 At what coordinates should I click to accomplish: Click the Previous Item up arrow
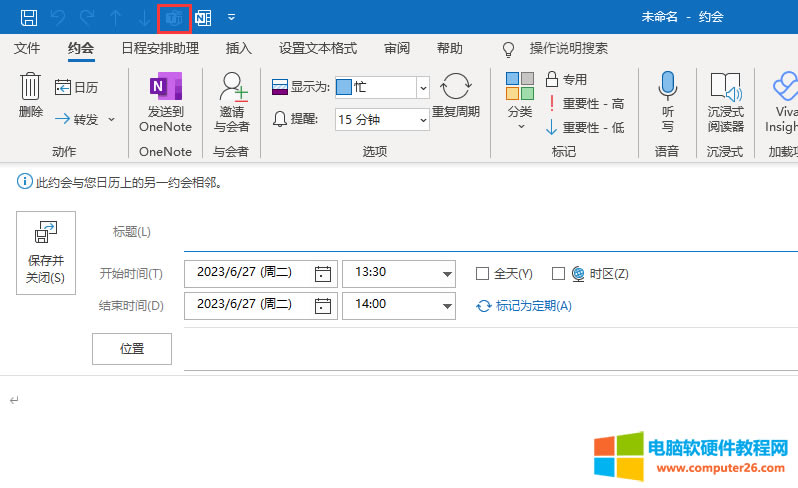coord(116,18)
